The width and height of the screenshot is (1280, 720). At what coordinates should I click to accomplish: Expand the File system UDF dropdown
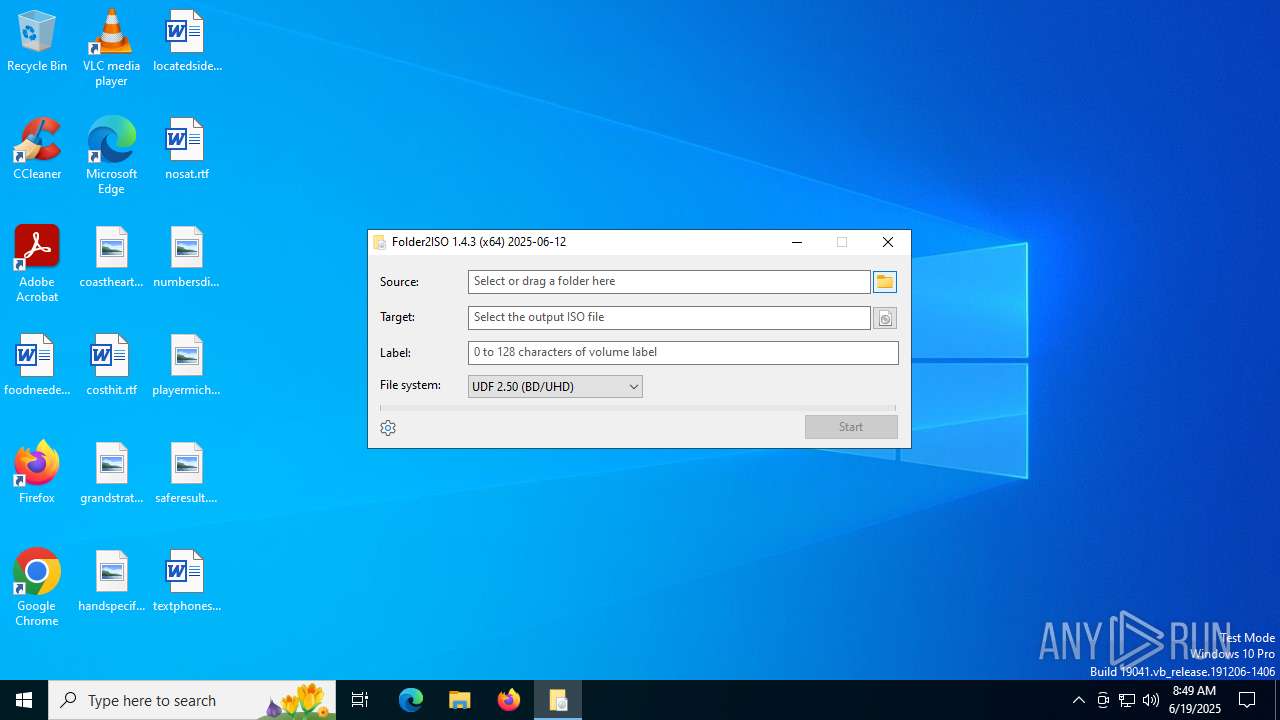pyautogui.click(x=555, y=387)
